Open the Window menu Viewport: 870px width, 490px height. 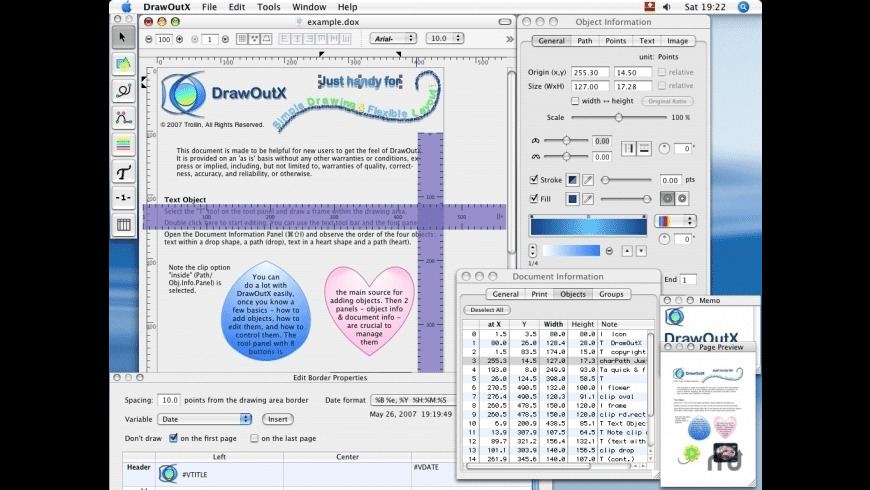[309, 7]
